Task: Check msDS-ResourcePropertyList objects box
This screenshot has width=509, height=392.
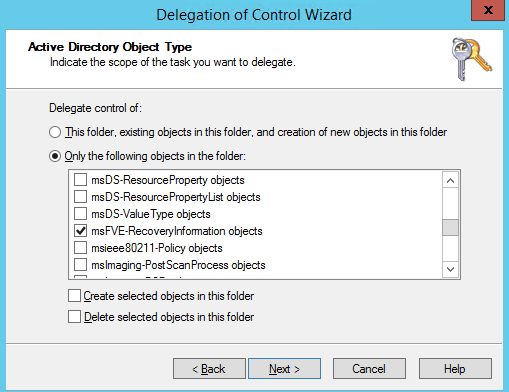Action: pyautogui.click(x=80, y=197)
